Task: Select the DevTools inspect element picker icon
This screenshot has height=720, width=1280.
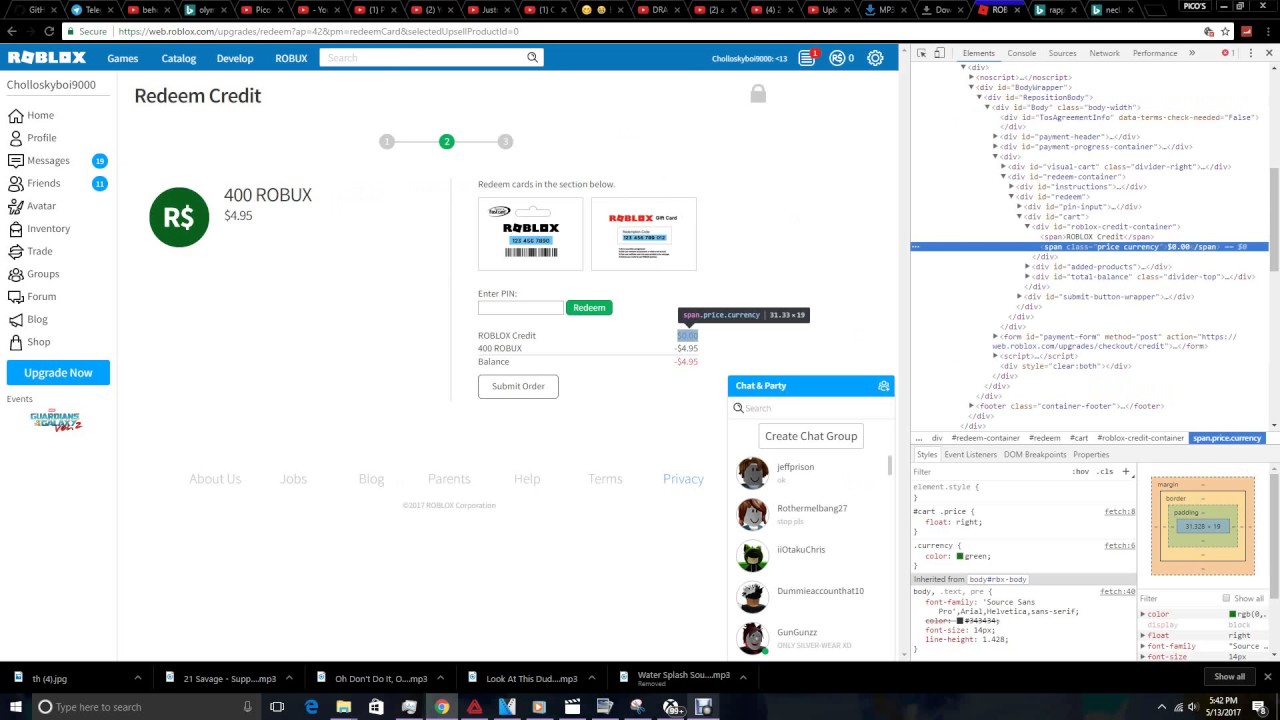Action: [x=922, y=53]
